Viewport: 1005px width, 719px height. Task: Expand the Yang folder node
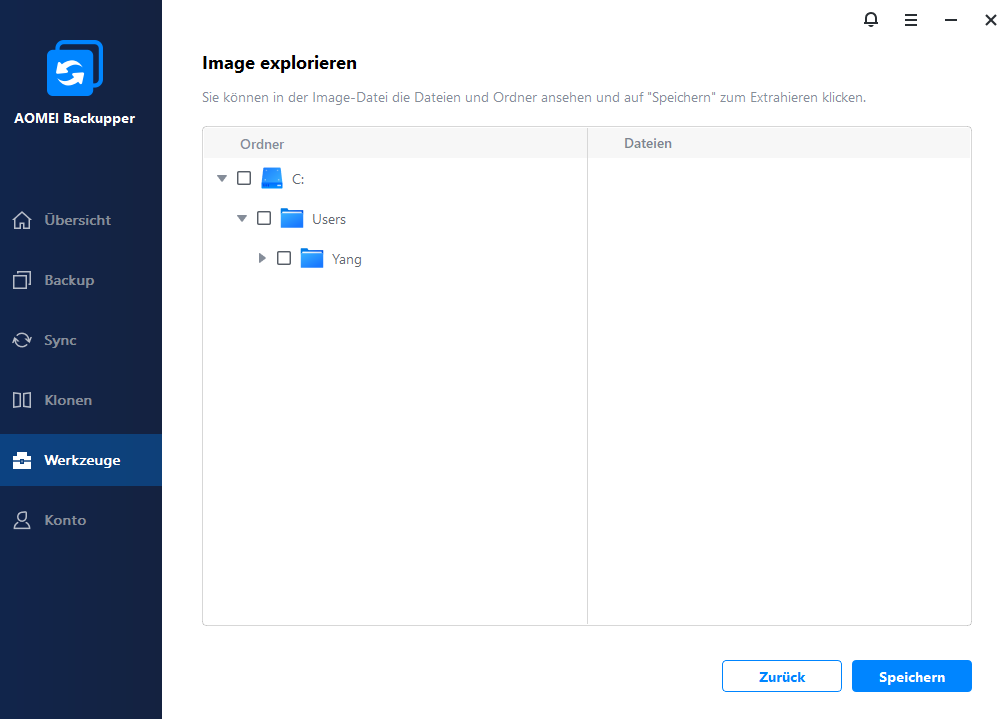tap(262, 259)
